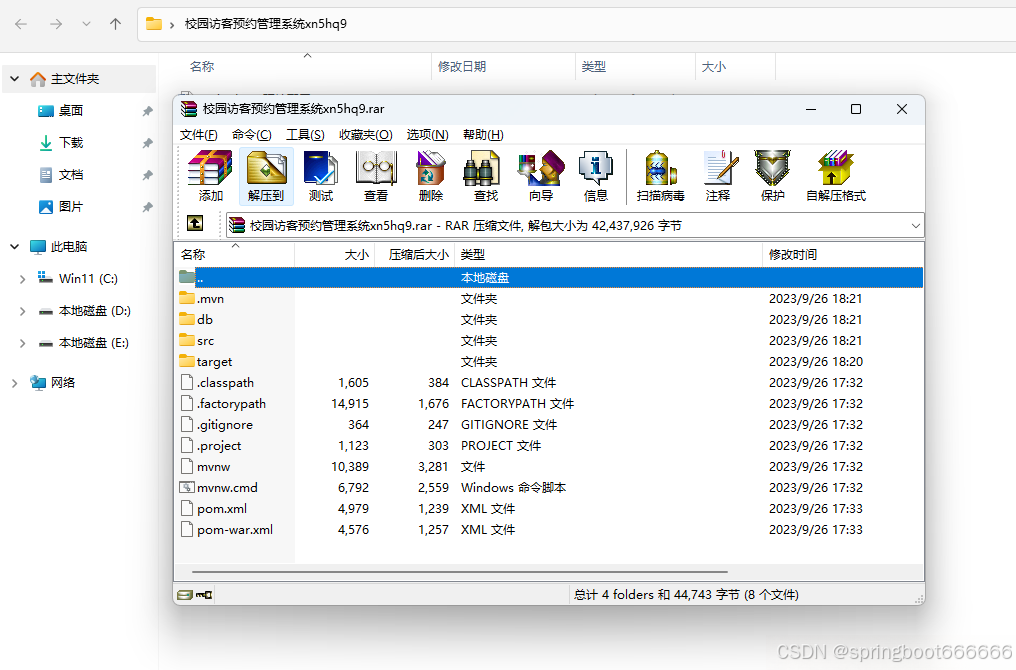Sort by Modified (修改时间) column in WinRAR
Image resolution: width=1016 pixels, height=670 pixels.
pos(842,255)
